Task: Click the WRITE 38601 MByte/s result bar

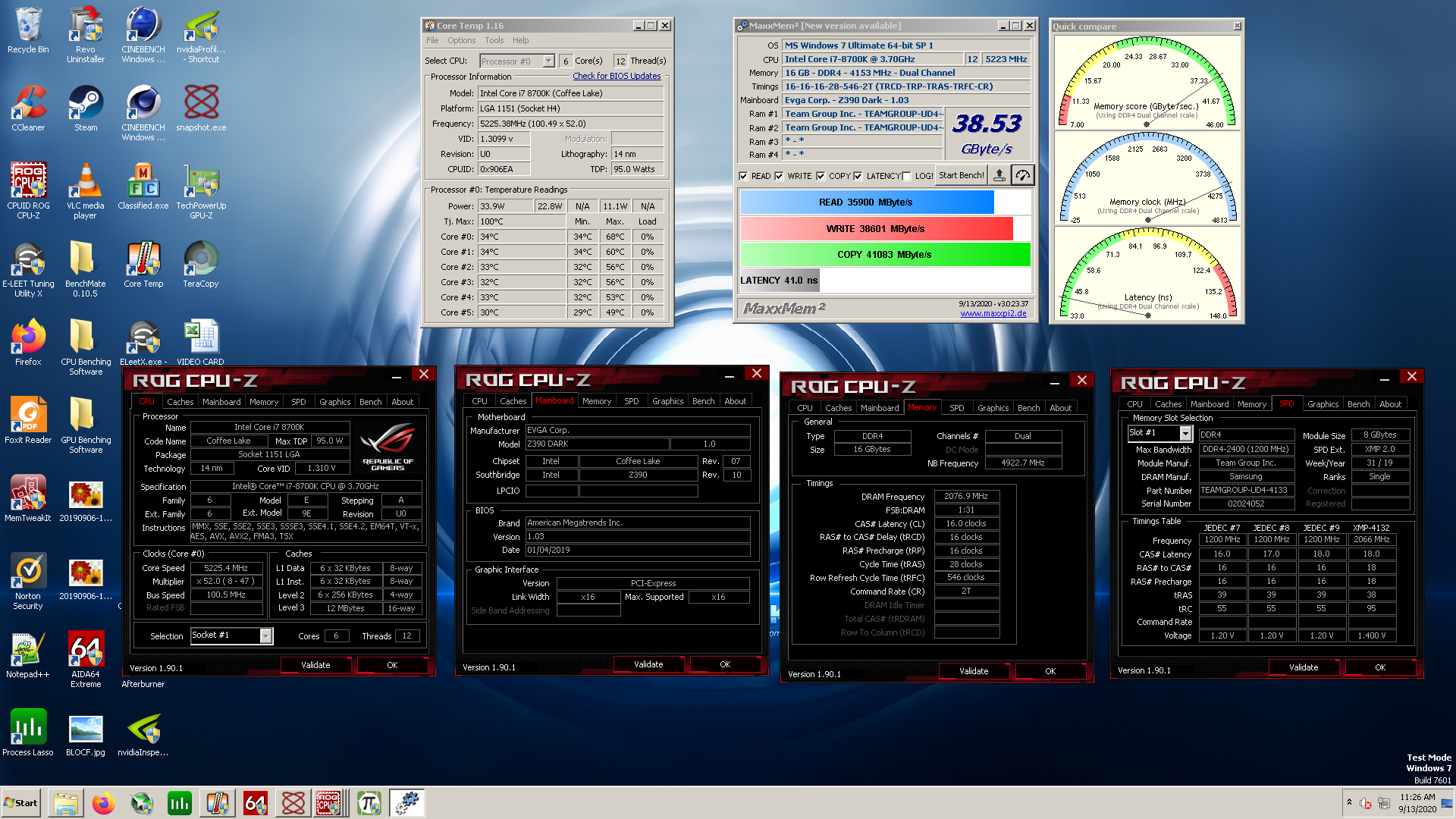Action: click(x=876, y=228)
